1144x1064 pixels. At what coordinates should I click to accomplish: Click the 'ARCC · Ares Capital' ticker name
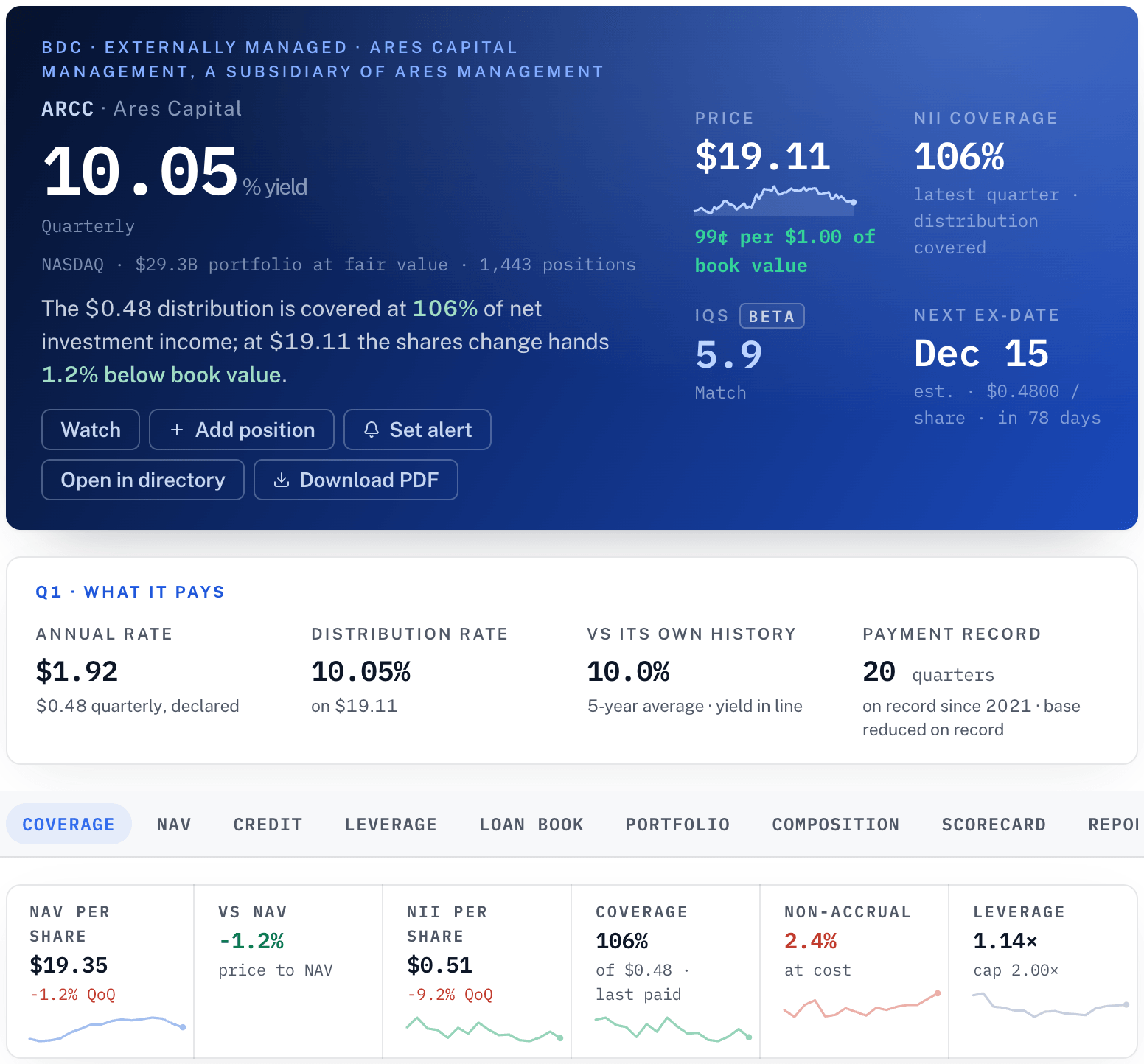pos(142,109)
